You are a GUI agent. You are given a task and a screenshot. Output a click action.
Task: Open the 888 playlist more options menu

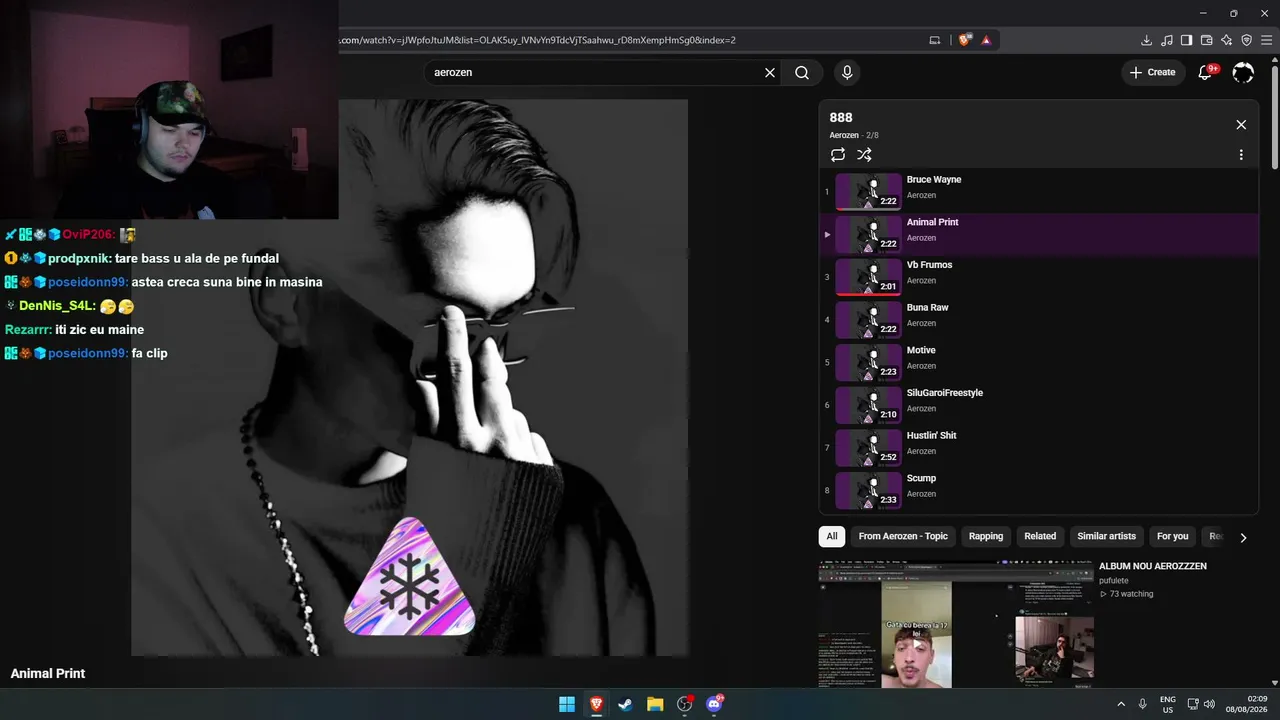coord(1241,155)
